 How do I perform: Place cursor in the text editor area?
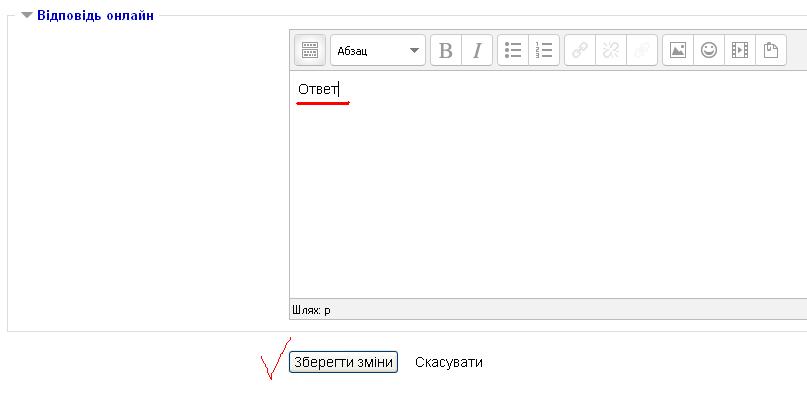click(548, 184)
